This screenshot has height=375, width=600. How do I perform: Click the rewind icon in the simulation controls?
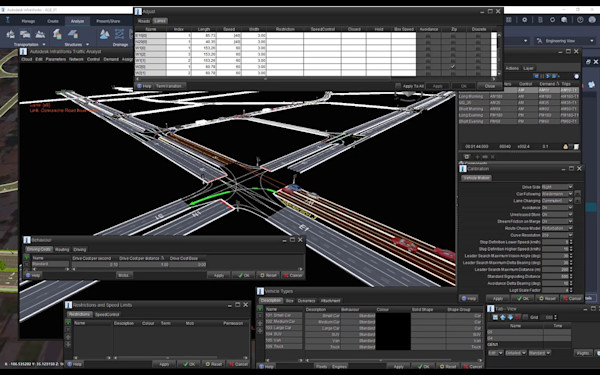(x=536, y=76)
